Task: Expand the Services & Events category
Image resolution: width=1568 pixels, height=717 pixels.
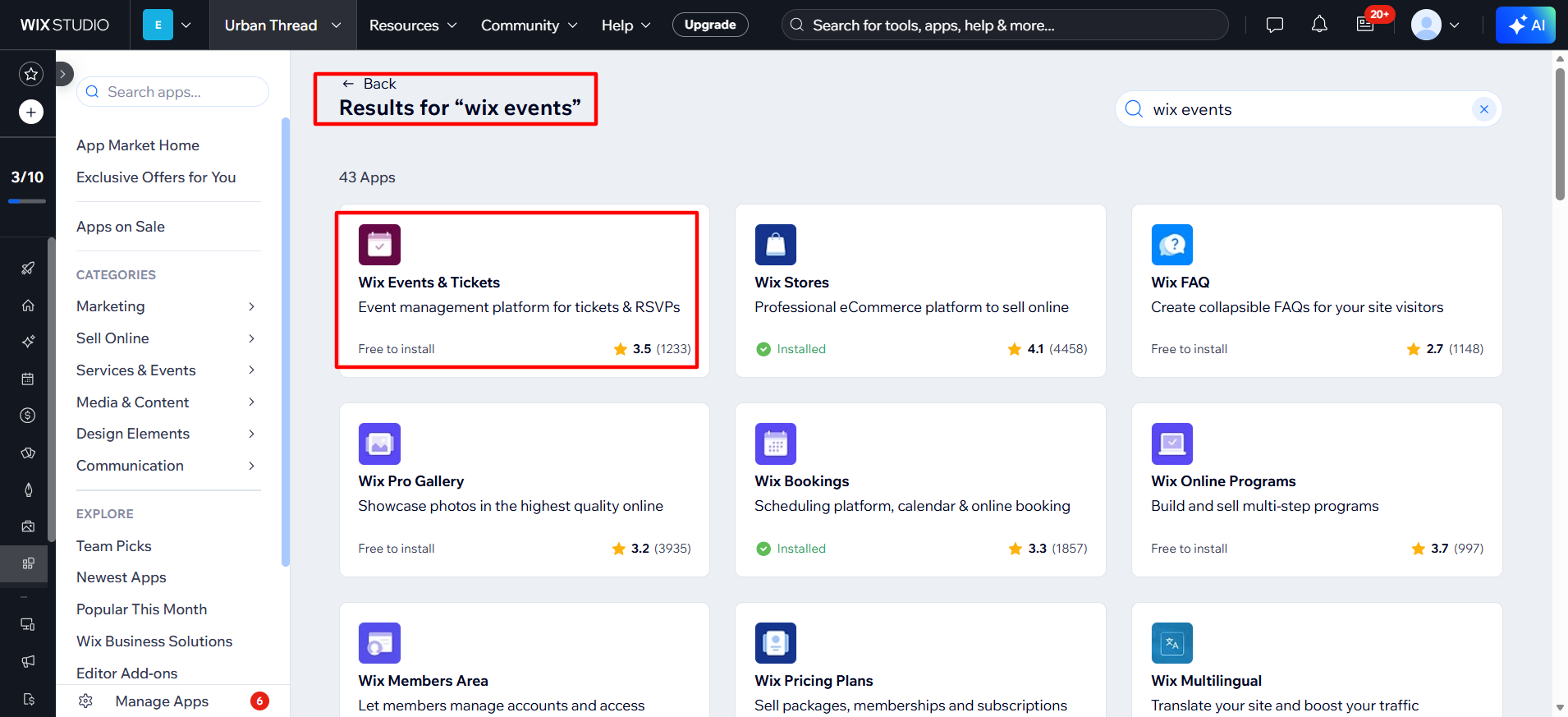Action: pyautogui.click(x=167, y=370)
